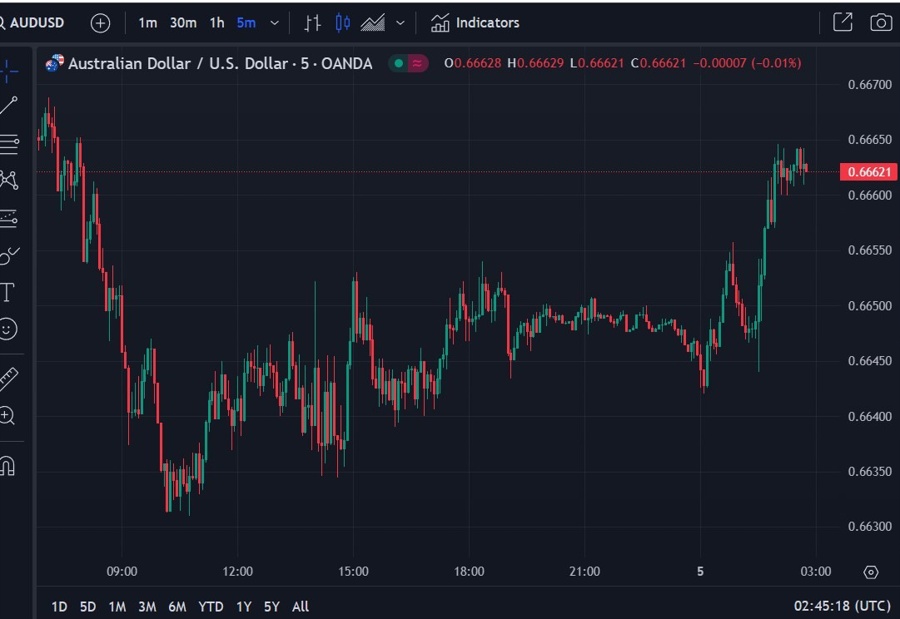Open the Indicators menu
Viewport: 900px width, 619px height.
475,23
